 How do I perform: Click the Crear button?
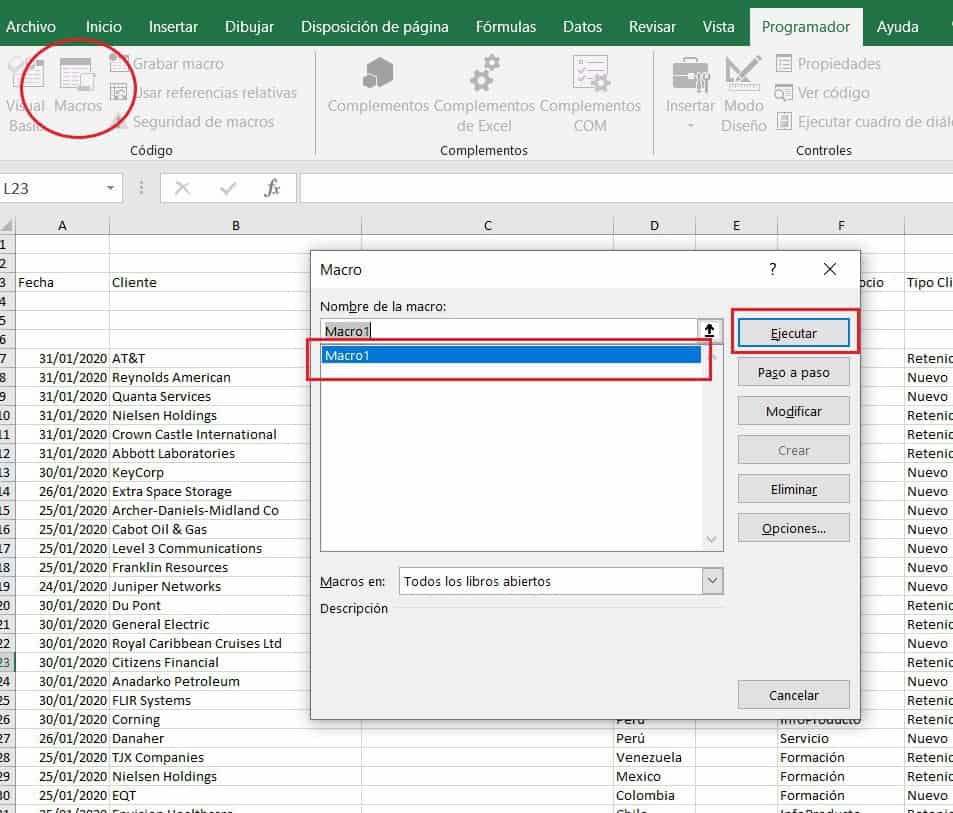(793, 450)
